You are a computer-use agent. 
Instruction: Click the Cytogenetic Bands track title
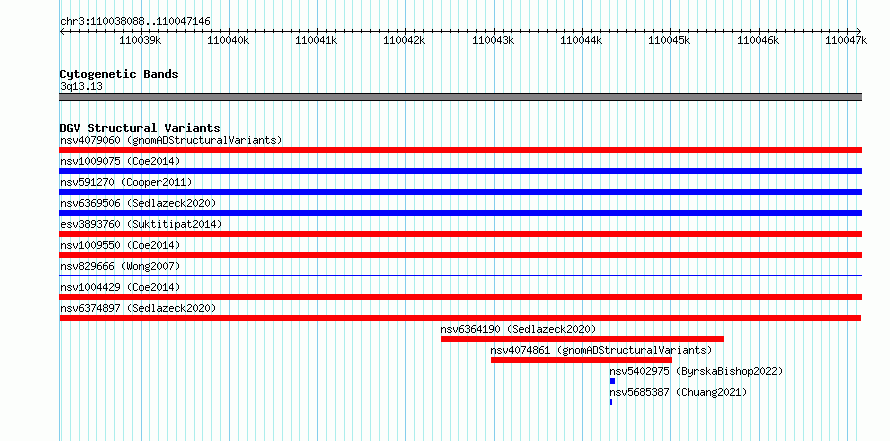point(119,74)
